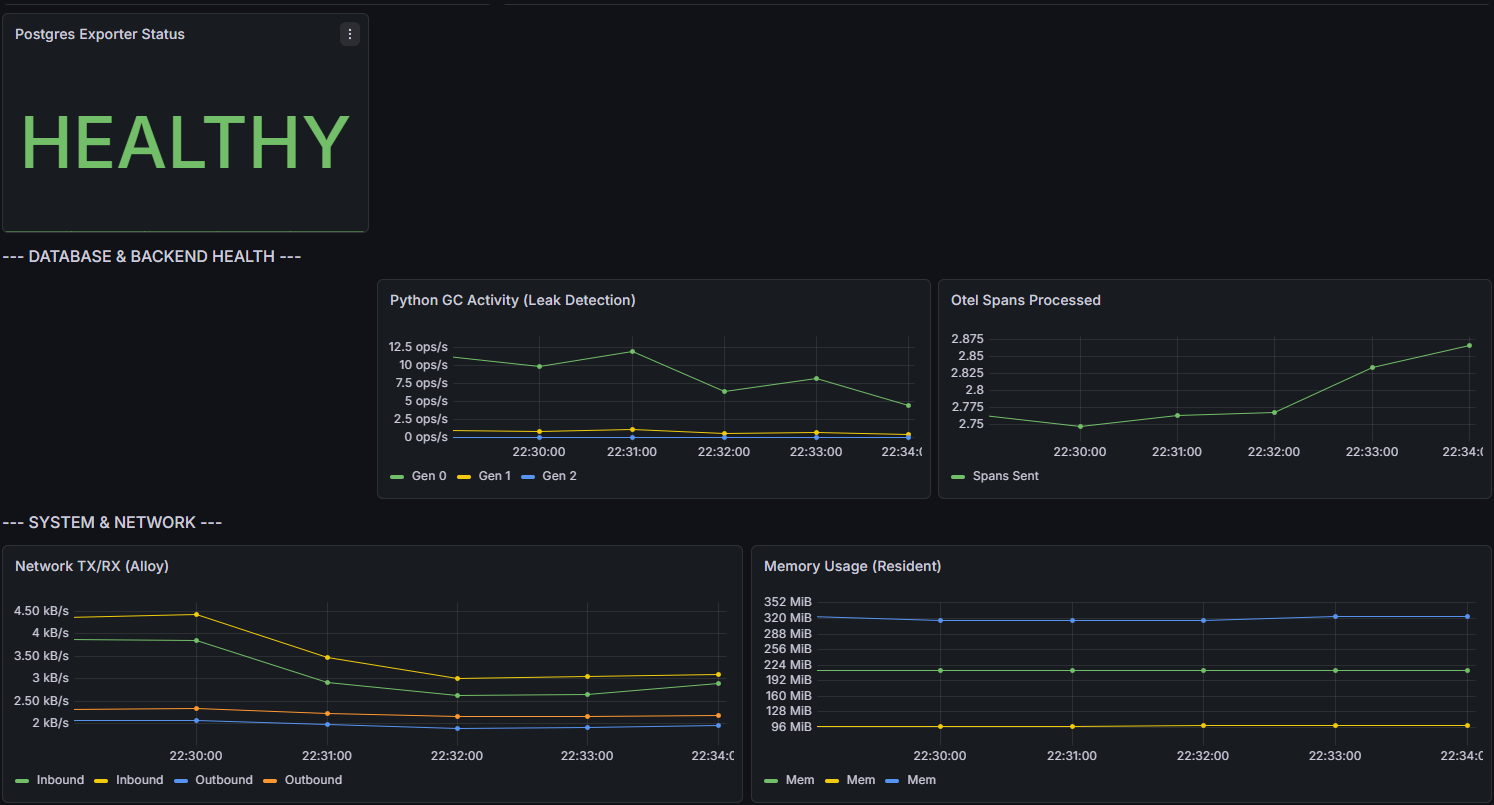Image resolution: width=1494 pixels, height=805 pixels.
Task: Open color picker for green Mem swatch
Action: click(x=771, y=781)
